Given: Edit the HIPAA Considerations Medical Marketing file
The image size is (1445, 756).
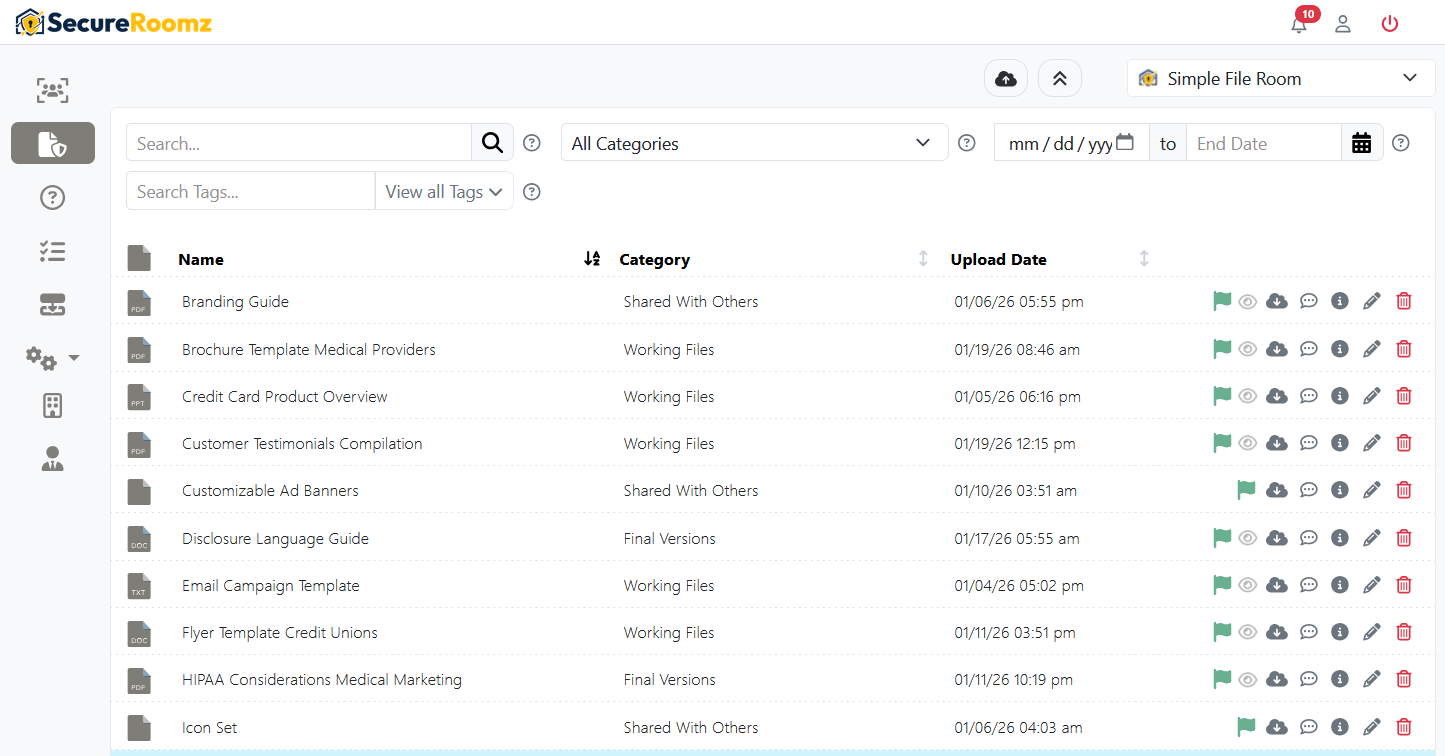Looking at the screenshot, I should point(1372,679).
